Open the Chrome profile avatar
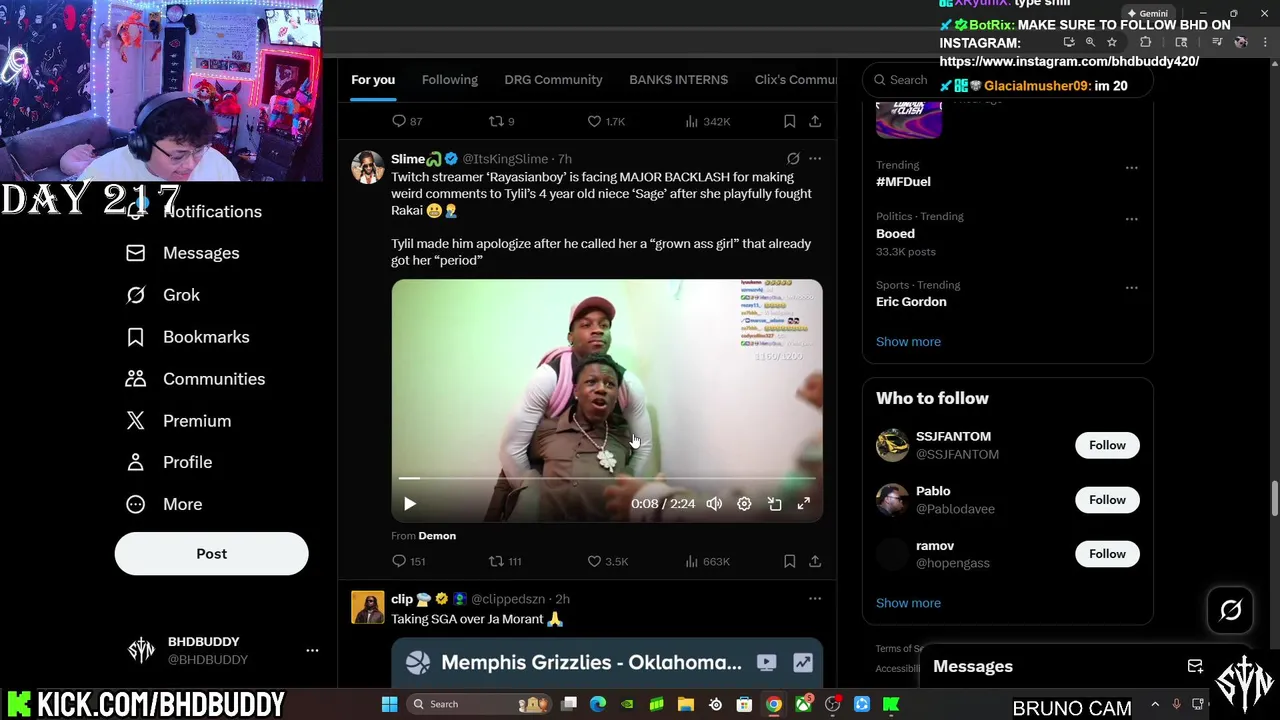 1241,42
